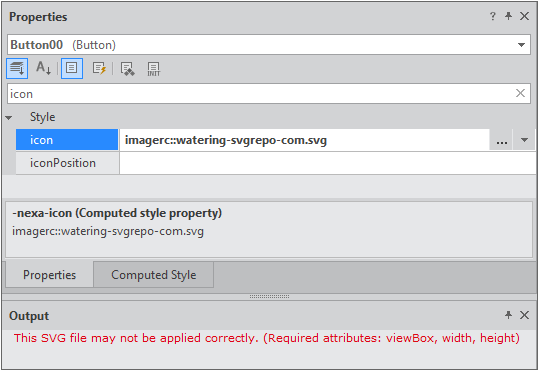Pin the Properties panel
This screenshot has height=370, width=538.
click(x=508, y=16)
